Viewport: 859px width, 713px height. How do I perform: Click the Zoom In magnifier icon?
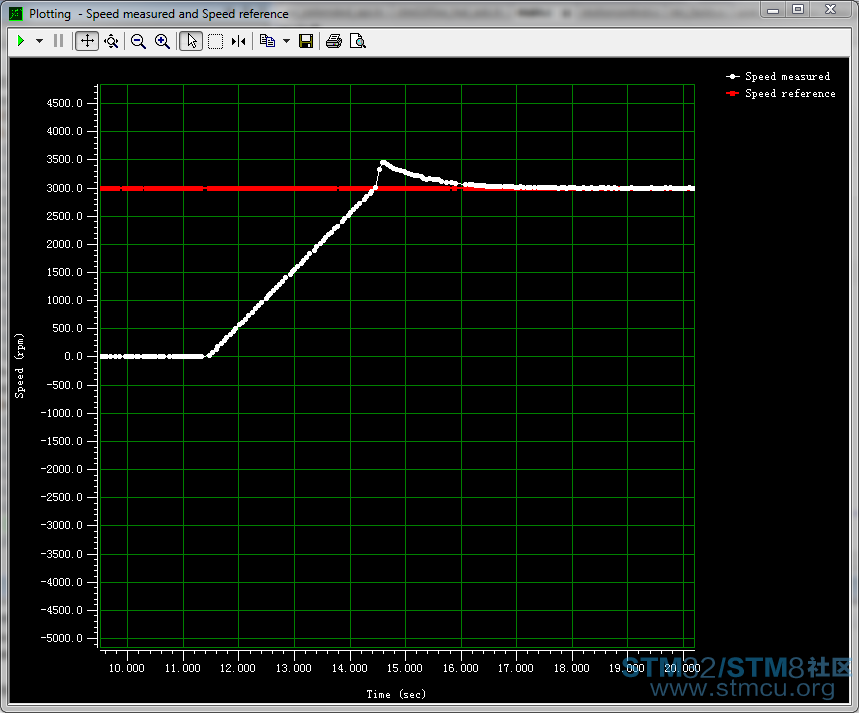pyautogui.click(x=162, y=41)
